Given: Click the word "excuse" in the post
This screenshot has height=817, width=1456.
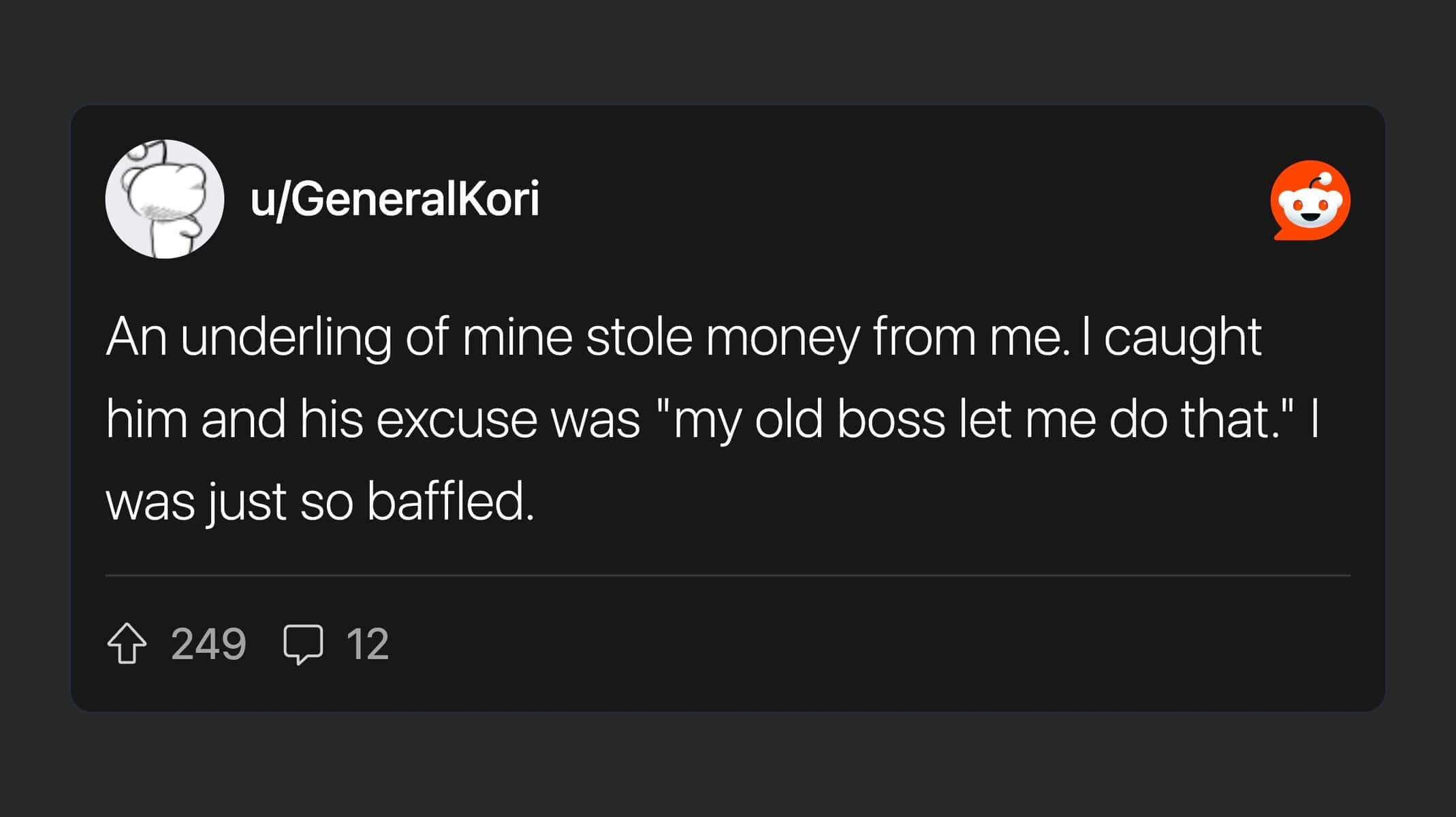Looking at the screenshot, I should 457,419.
